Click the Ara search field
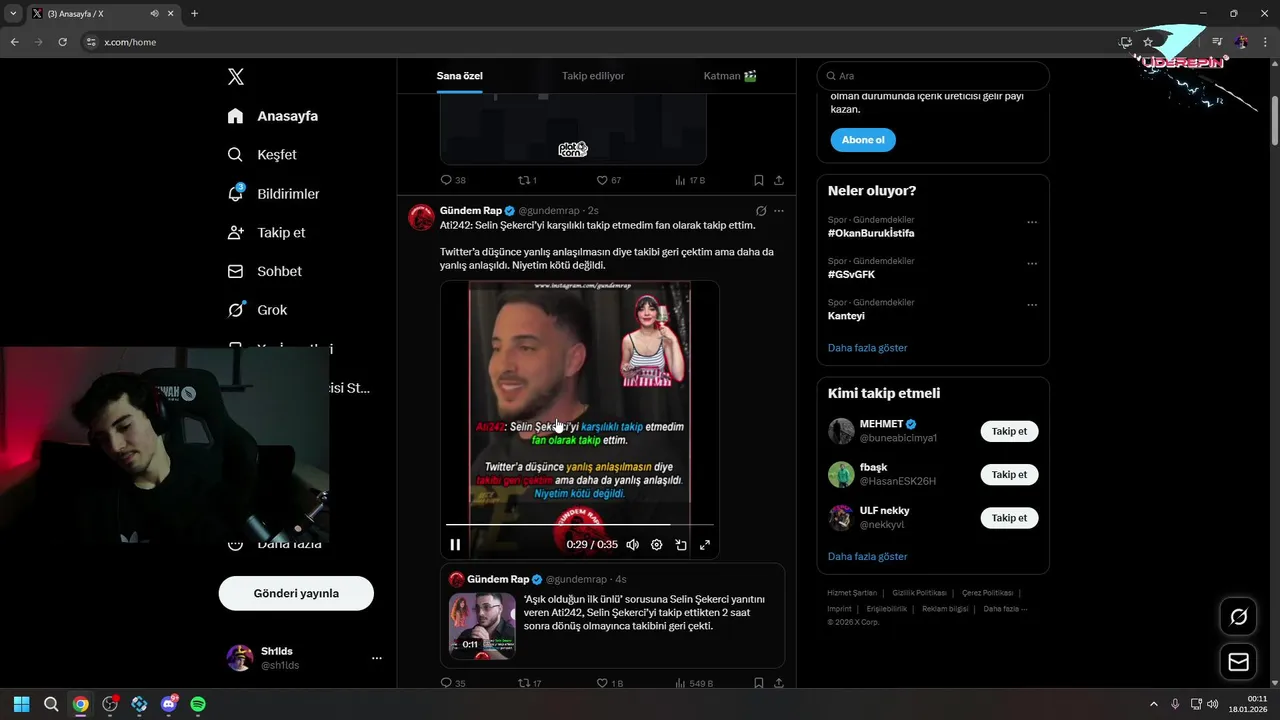The height and width of the screenshot is (720, 1280). [x=933, y=76]
